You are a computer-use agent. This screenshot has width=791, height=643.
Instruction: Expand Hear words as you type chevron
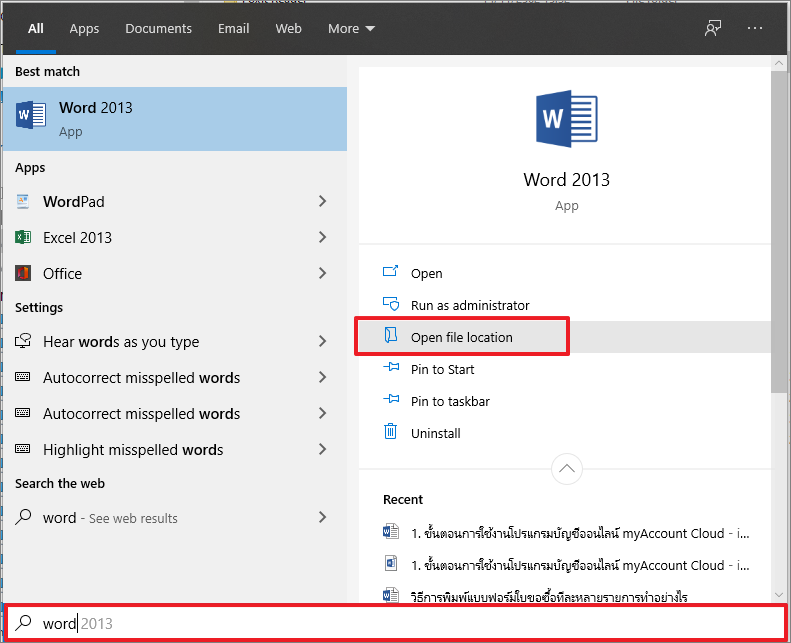[x=323, y=341]
